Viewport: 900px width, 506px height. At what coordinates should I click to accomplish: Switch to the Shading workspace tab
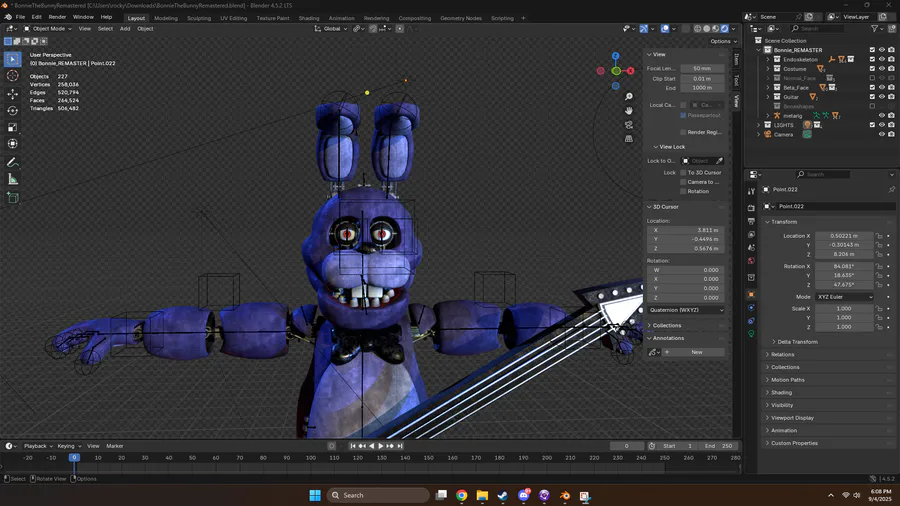309,18
